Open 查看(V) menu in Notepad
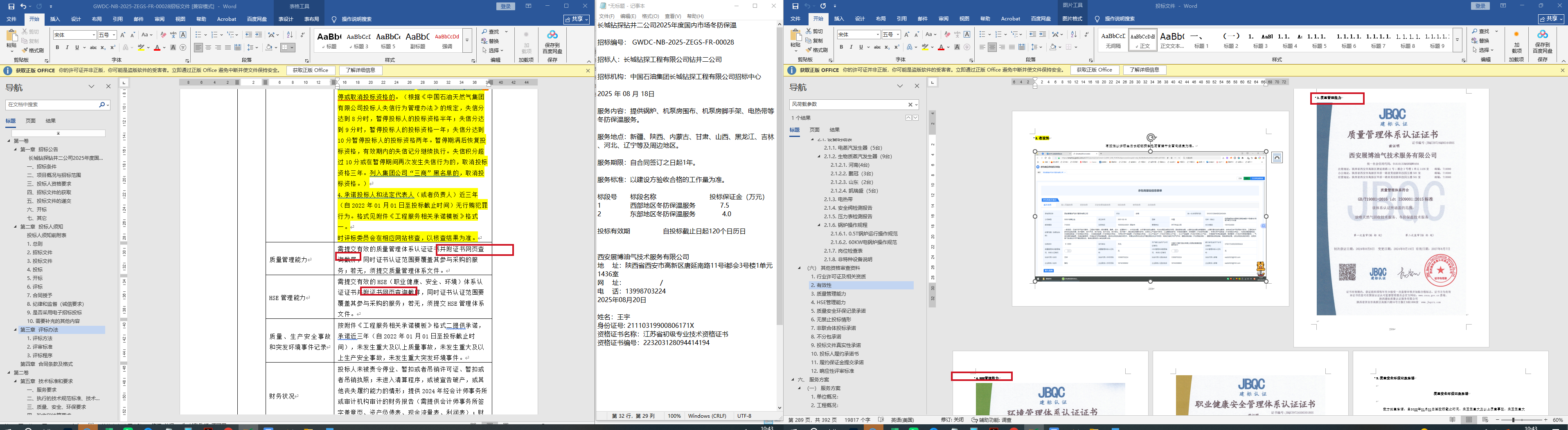 (x=673, y=16)
